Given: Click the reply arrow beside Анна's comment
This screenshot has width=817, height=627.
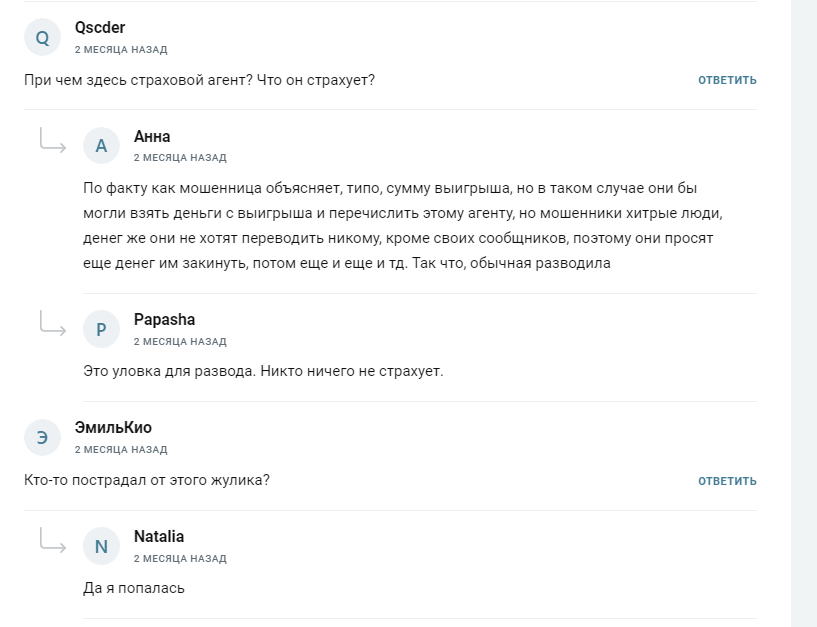Looking at the screenshot, I should (52, 141).
